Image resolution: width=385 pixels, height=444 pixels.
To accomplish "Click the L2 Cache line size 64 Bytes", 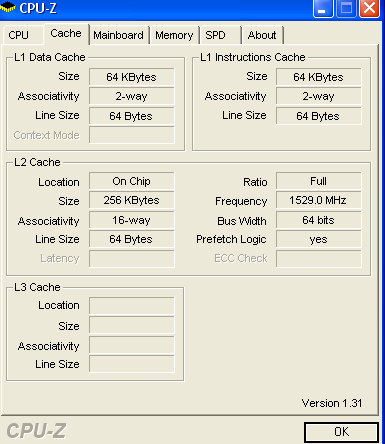I will click(x=132, y=239).
